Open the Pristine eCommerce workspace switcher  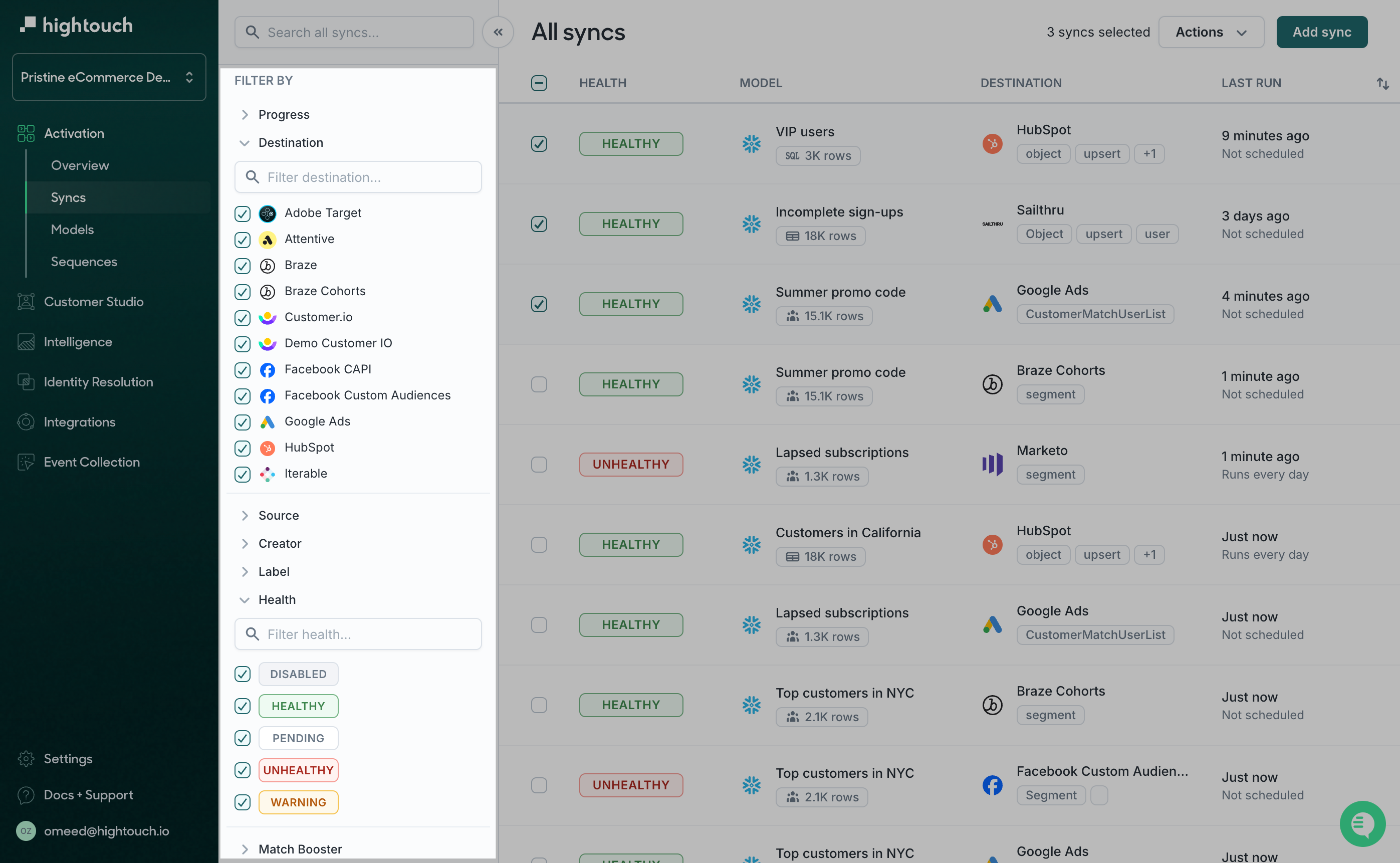(x=108, y=77)
